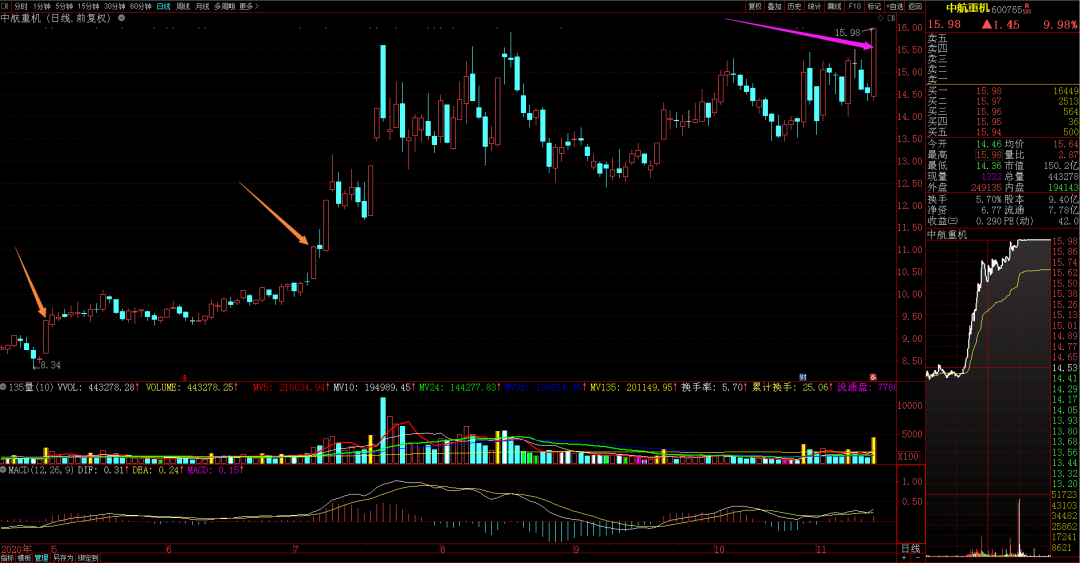1080x563 pixels.
Task: Click the change percent 9.98%
Action: tap(1061, 24)
